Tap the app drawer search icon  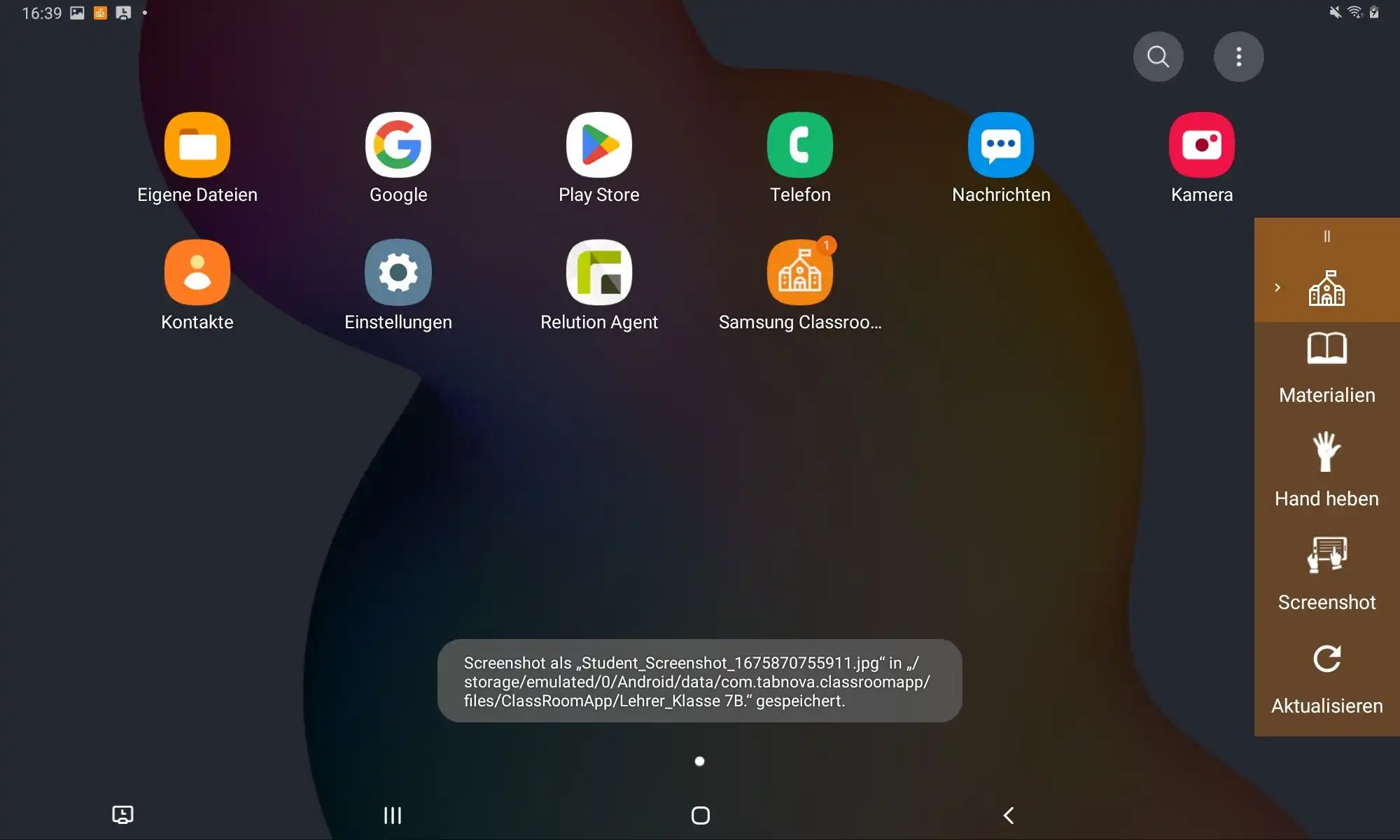(1158, 57)
